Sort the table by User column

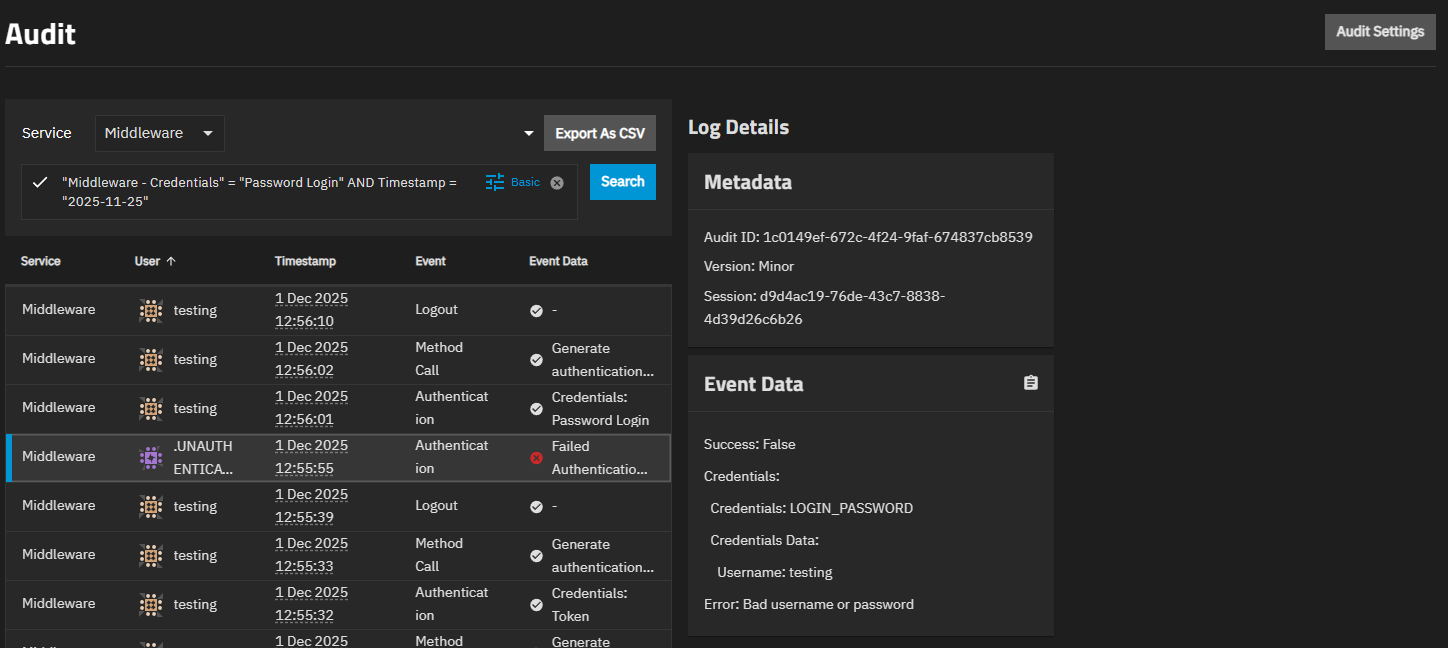(147, 261)
